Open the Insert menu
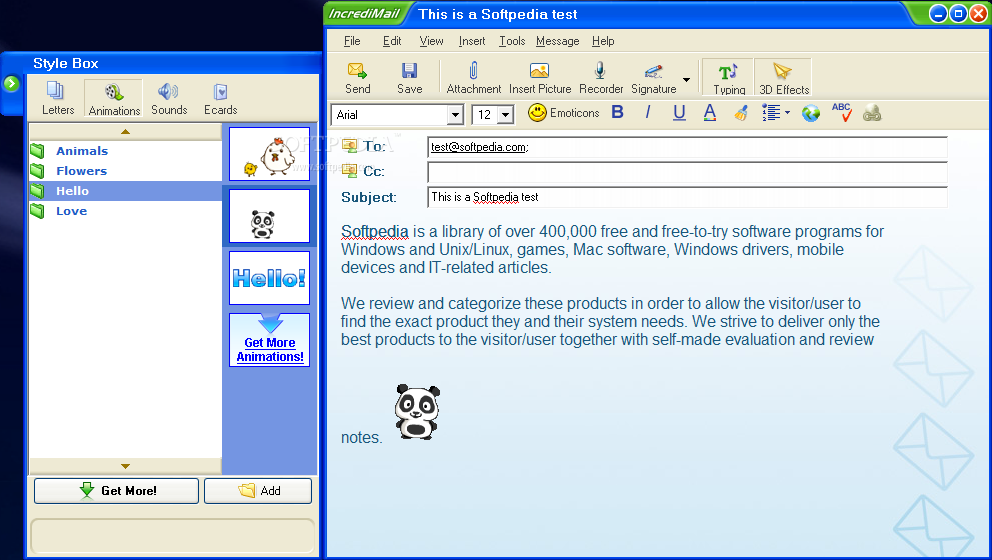992x560 pixels. click(472, 41)
